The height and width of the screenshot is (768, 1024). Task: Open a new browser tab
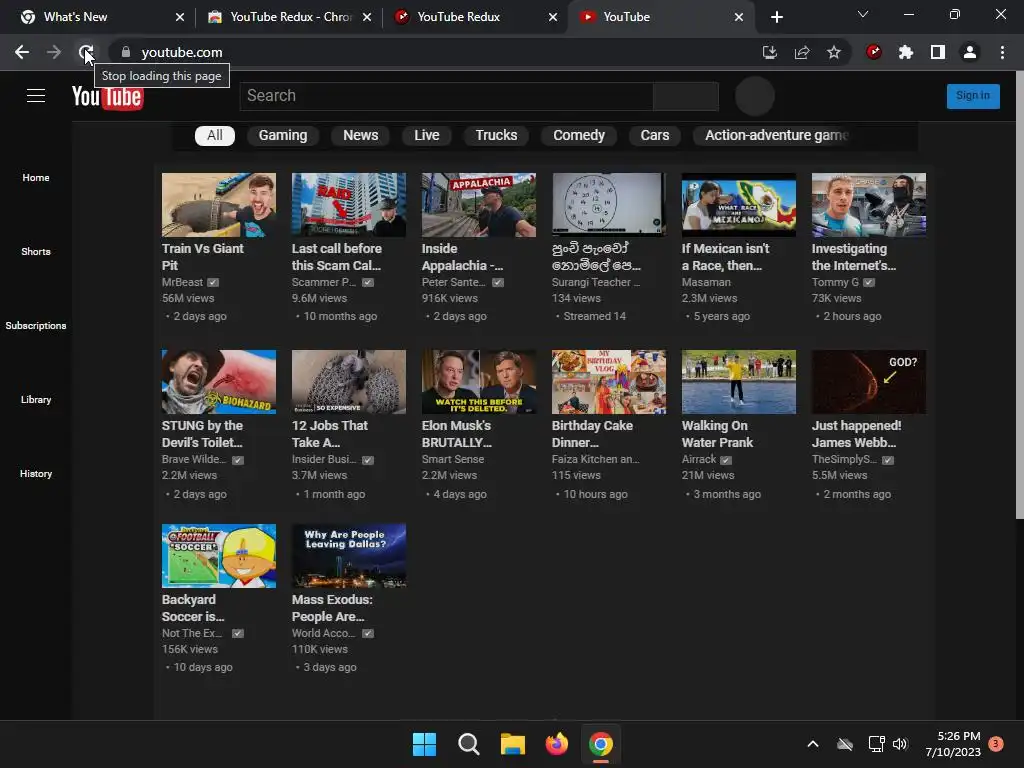776,17
